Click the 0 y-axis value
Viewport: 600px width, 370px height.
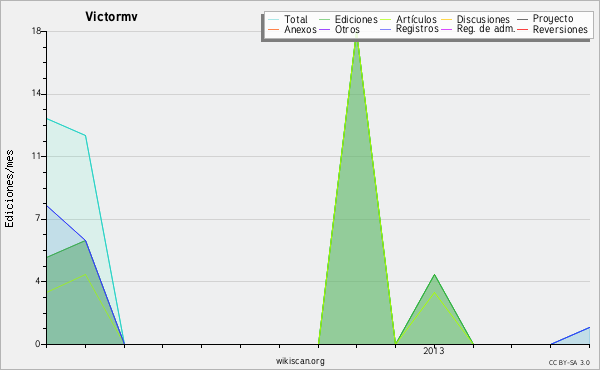[x=38, y=344]
